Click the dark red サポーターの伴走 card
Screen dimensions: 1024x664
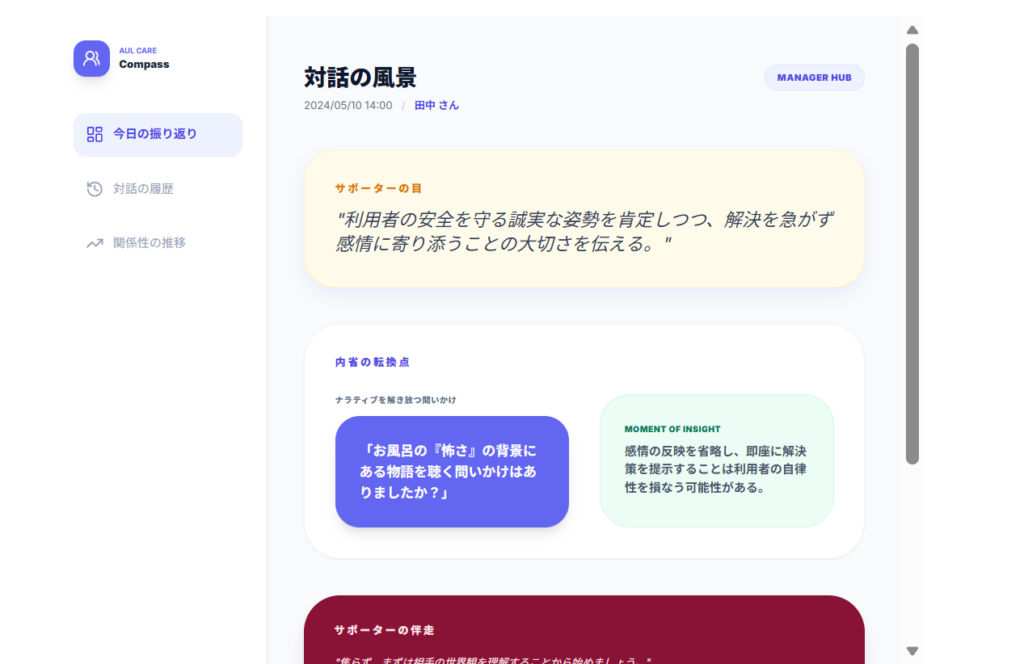click(x=584, y=630)
